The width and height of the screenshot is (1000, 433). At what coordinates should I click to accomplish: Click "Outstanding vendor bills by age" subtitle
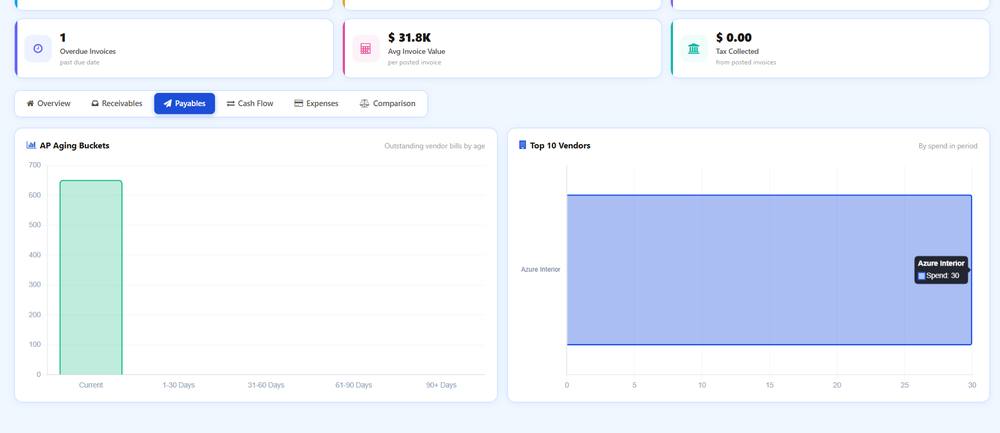(x=434, y=146)
